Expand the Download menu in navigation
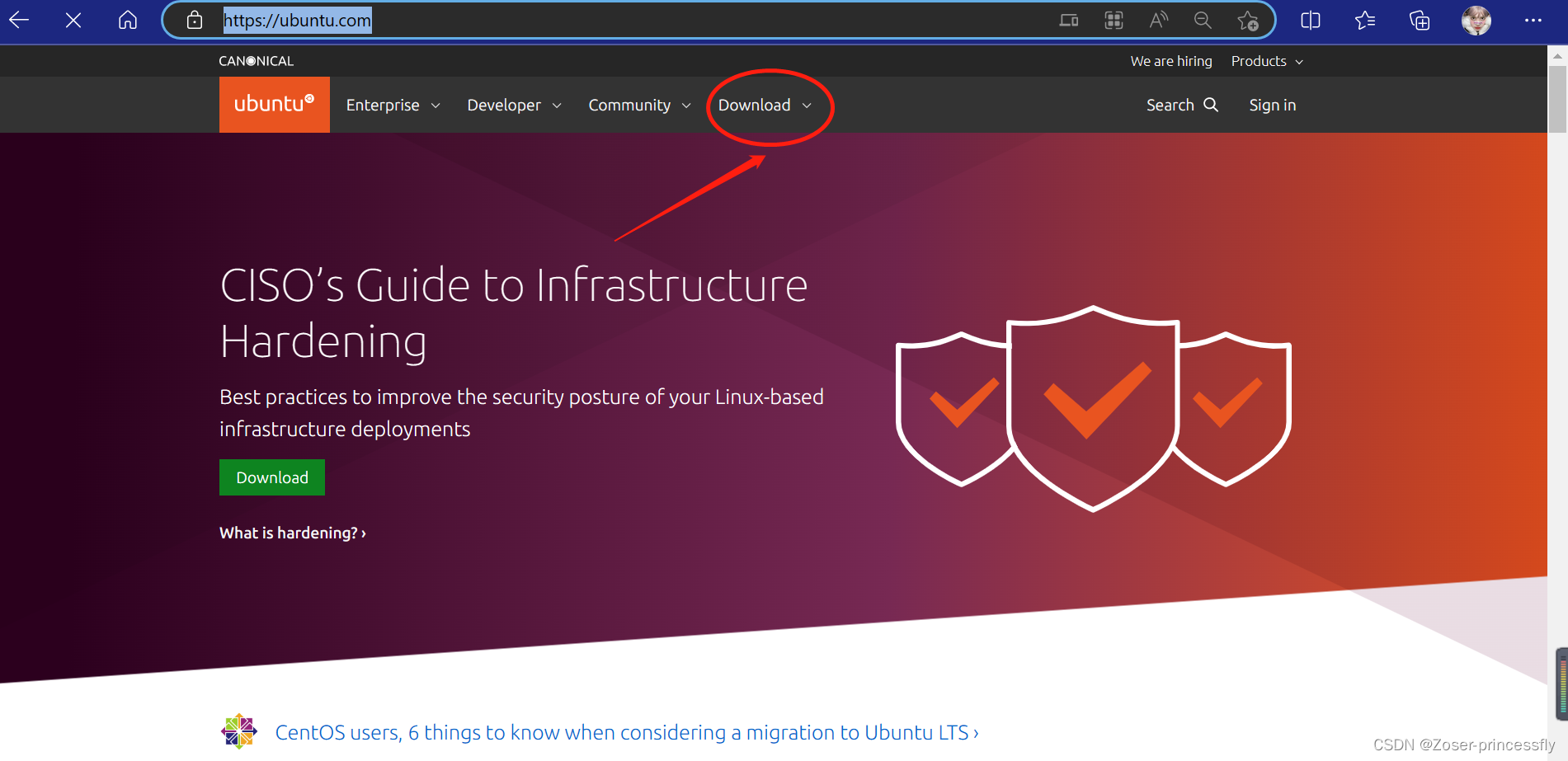The image size is (1568, 761). coord(765,105)
